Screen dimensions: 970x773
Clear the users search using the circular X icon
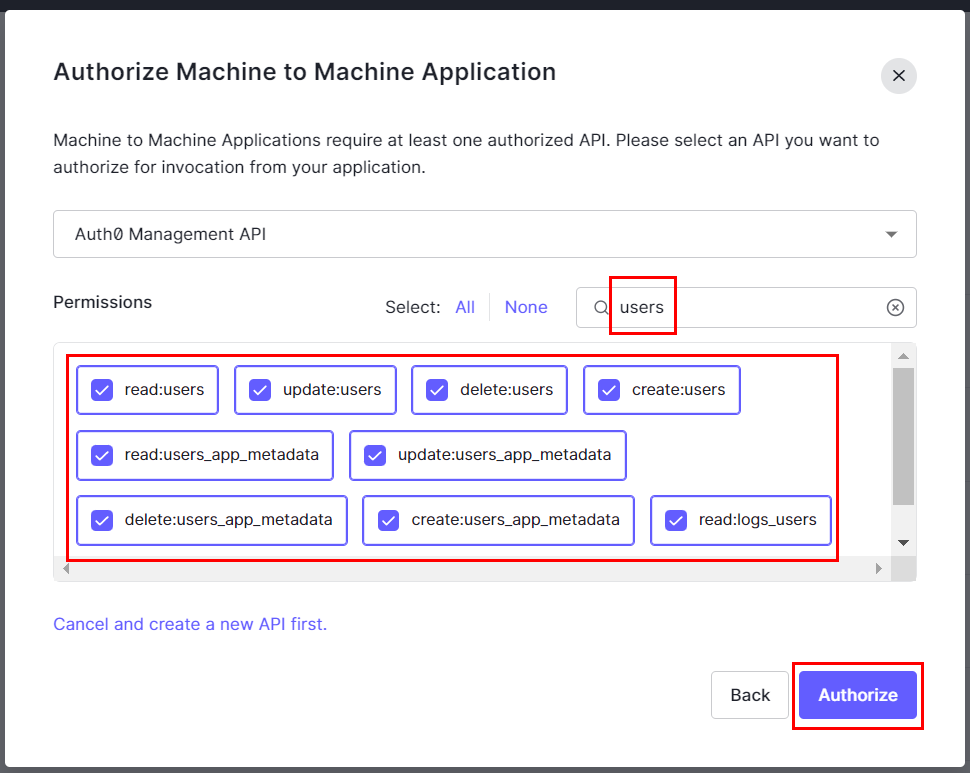point(895,307)
